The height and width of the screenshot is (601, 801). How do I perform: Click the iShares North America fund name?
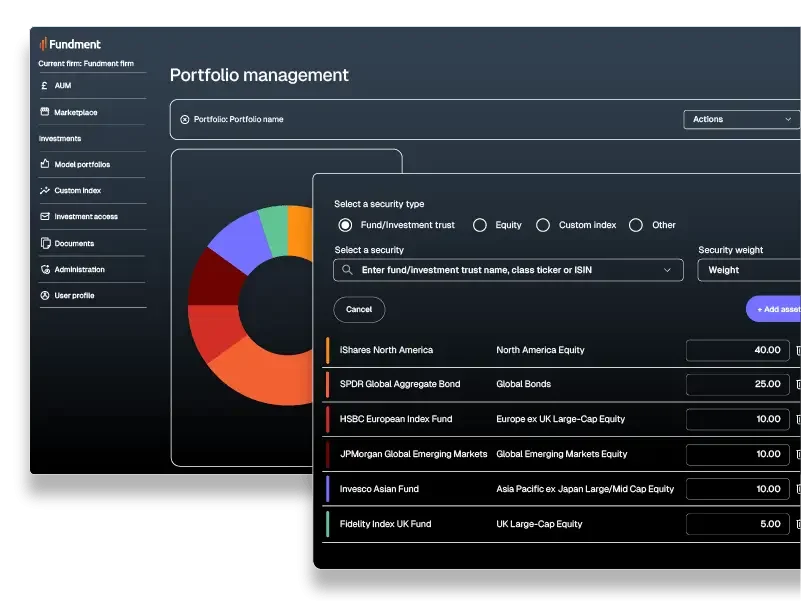[386, 350]
